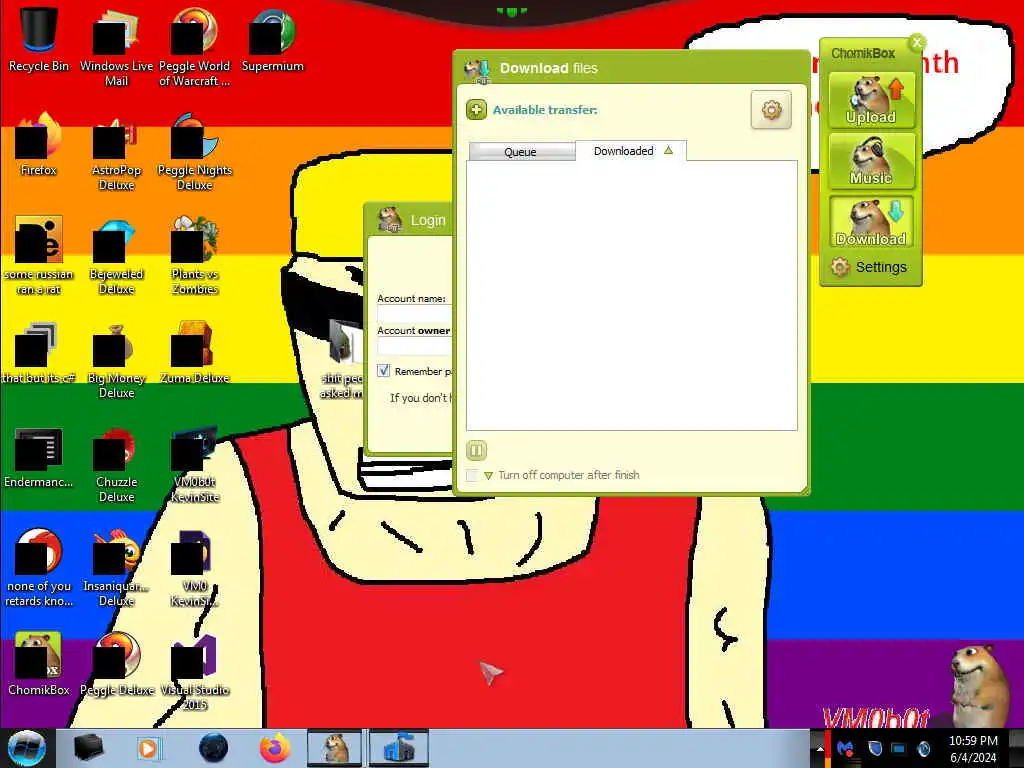The height and width of the screenshot is (768, 1024).
Task: Open Peggle World of Warcraft desktop icon
Action: coord(195,47)
